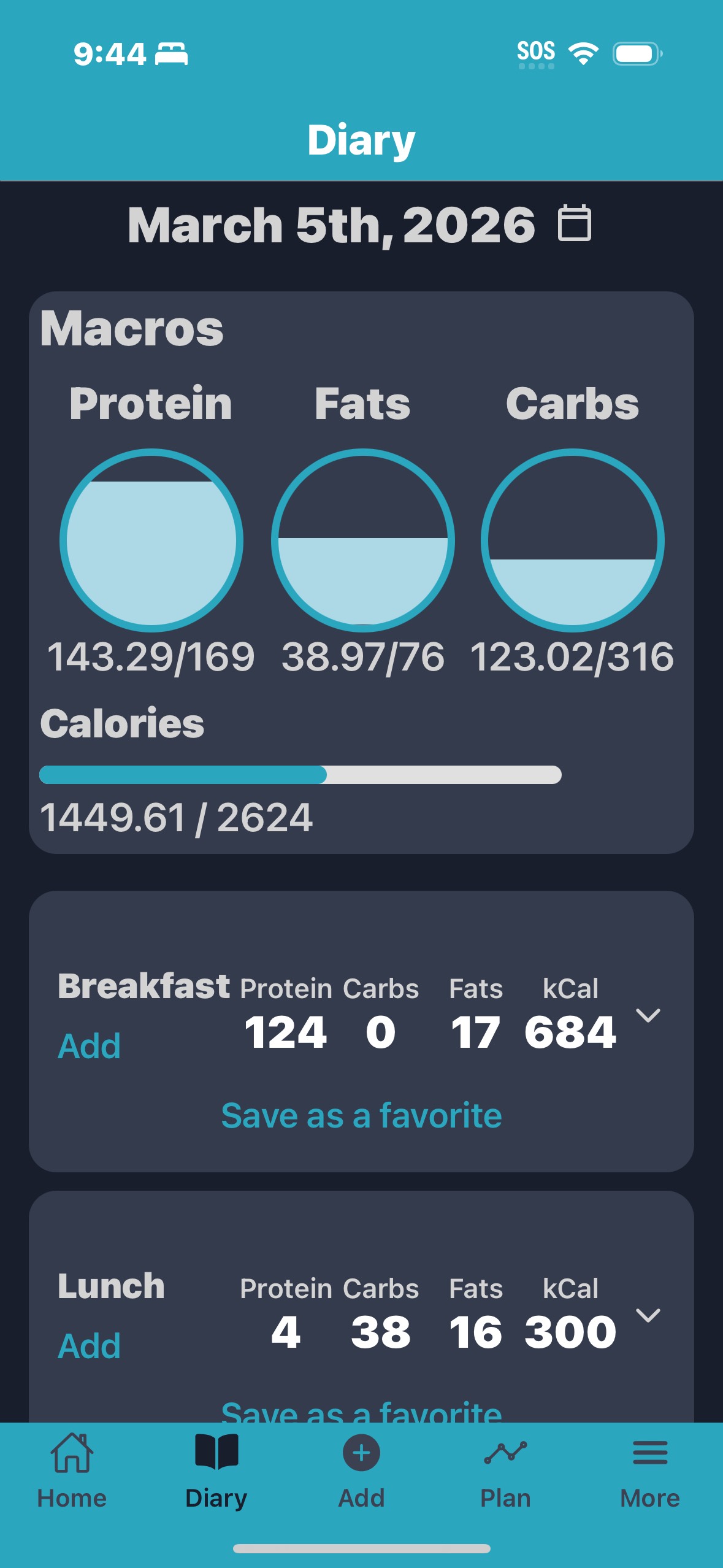Tap the Protein macro circle gauge
The image size is (723, 1568).
(x=151, y=540)
